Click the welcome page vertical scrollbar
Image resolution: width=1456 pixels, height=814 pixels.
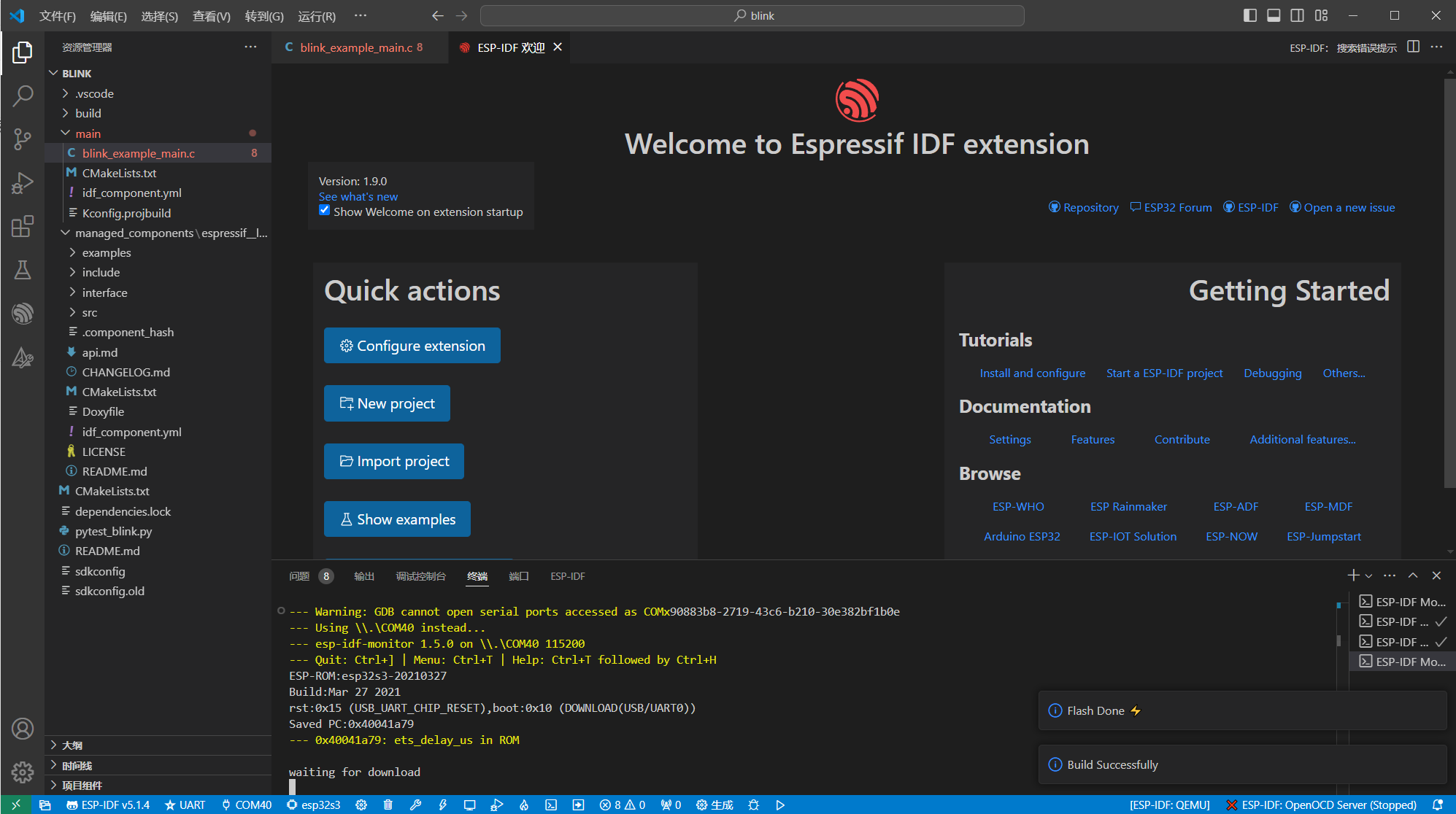1449,283
